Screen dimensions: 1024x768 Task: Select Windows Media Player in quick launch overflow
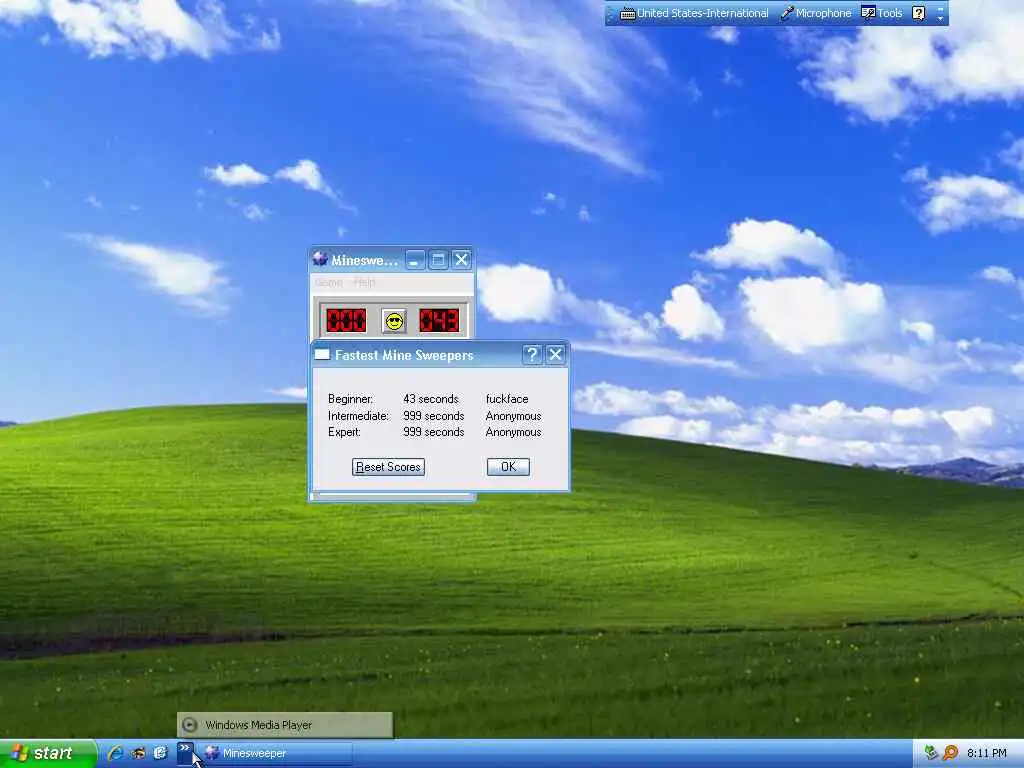point(285,725)
